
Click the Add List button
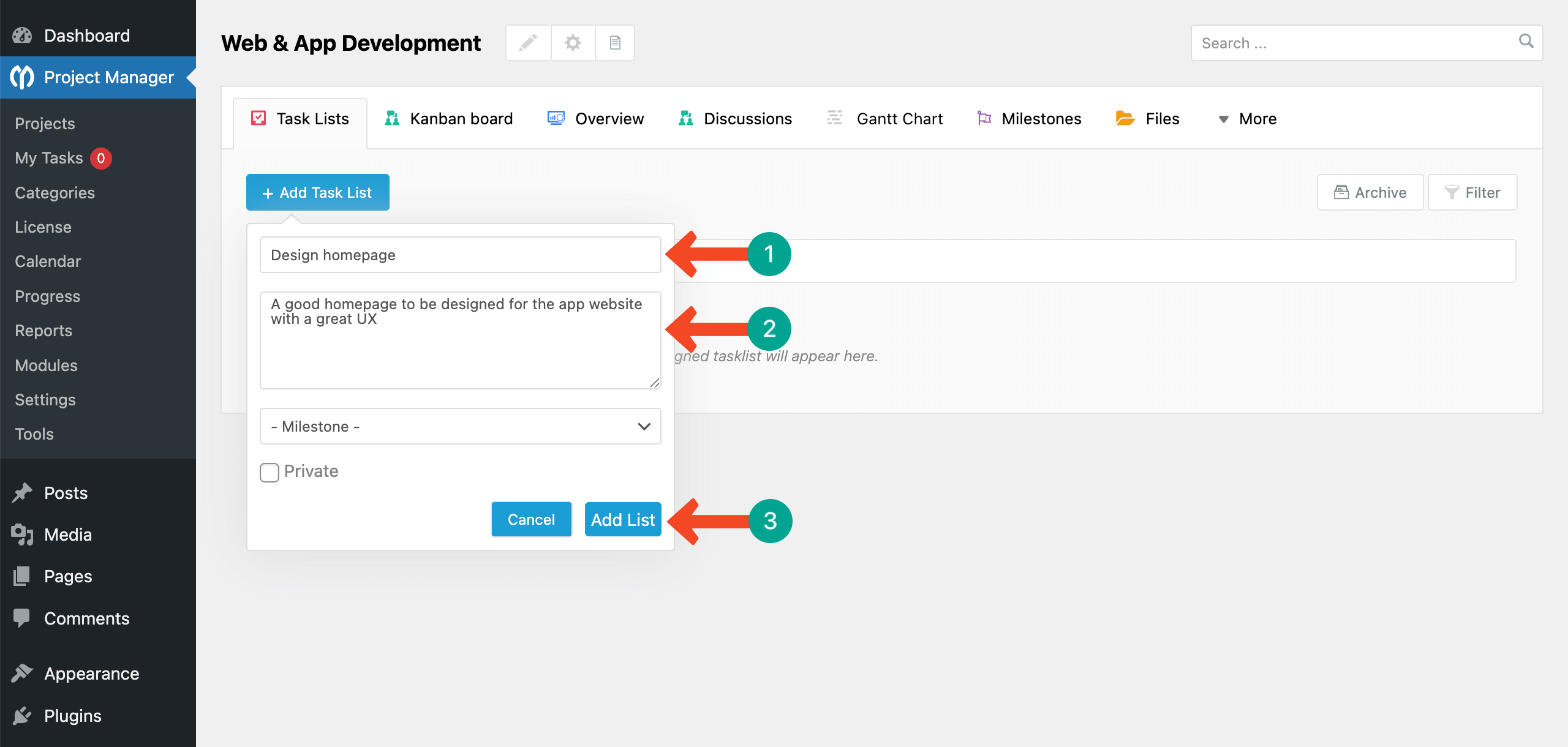623,519
